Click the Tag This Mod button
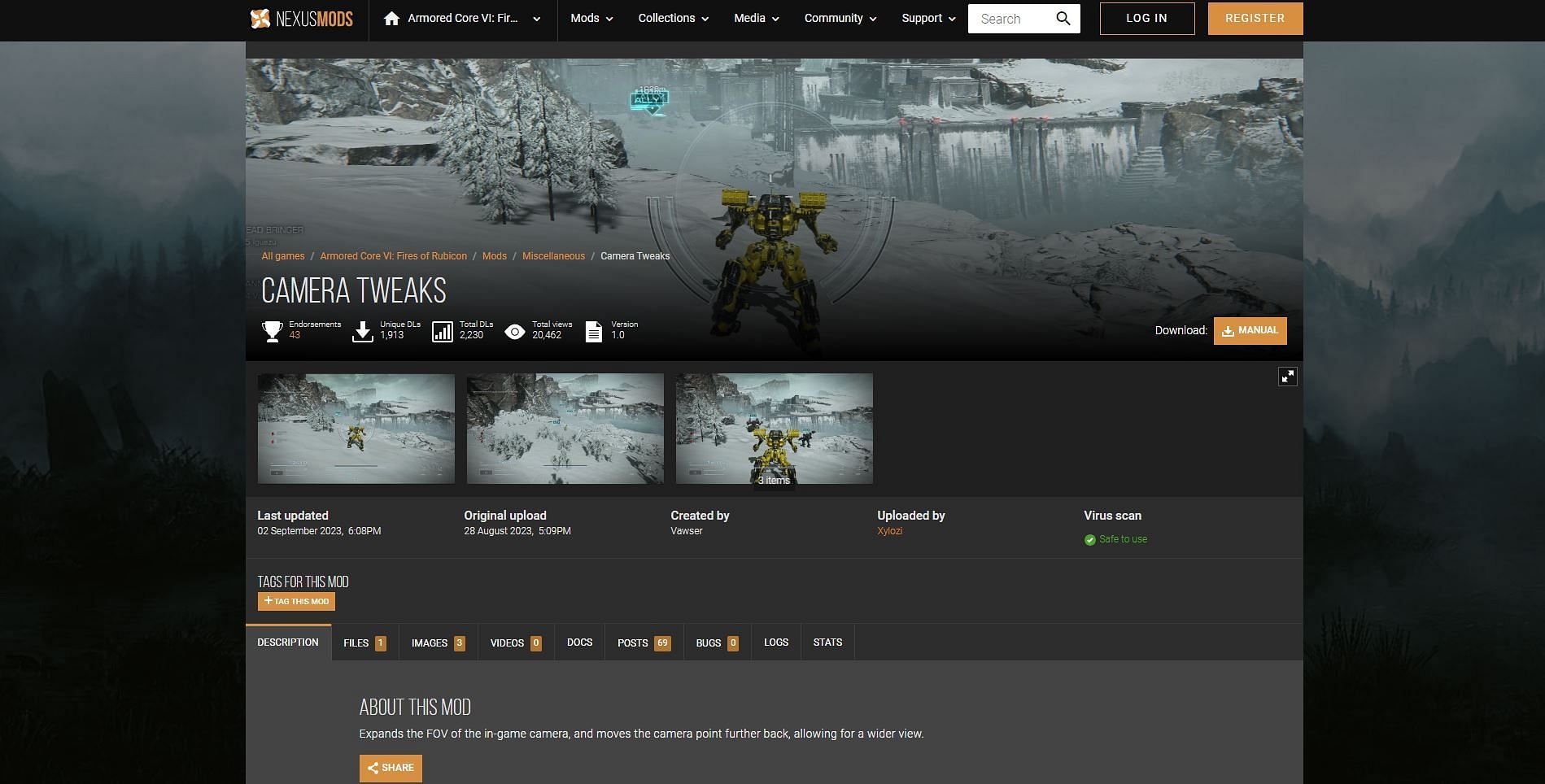 (x=296, y=602)
